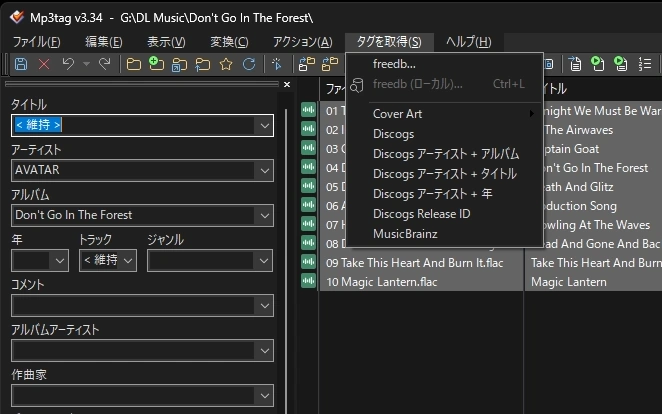Open the ファイル(F) menu
This screenshot has height=414, width=662.
pyautogui.click(x=36, y=42)
